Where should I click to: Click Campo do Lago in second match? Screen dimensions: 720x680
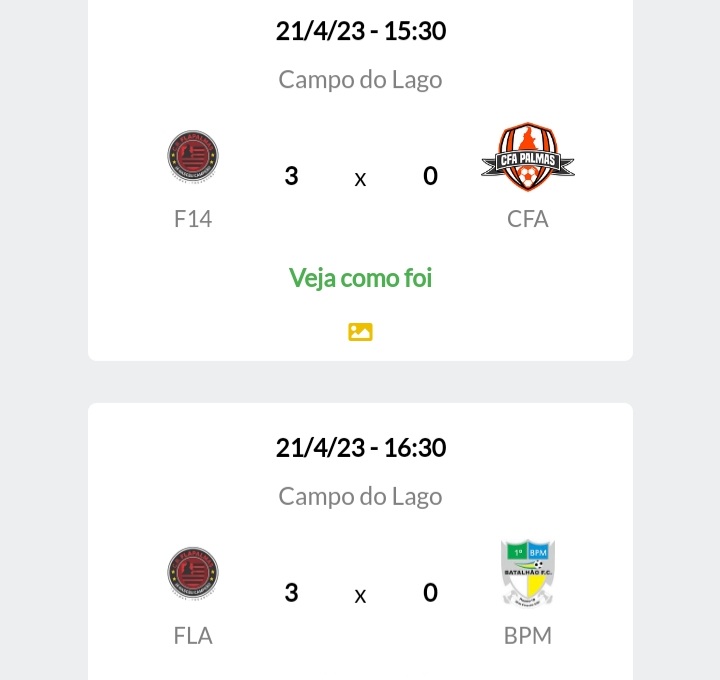tap(360, 497)
